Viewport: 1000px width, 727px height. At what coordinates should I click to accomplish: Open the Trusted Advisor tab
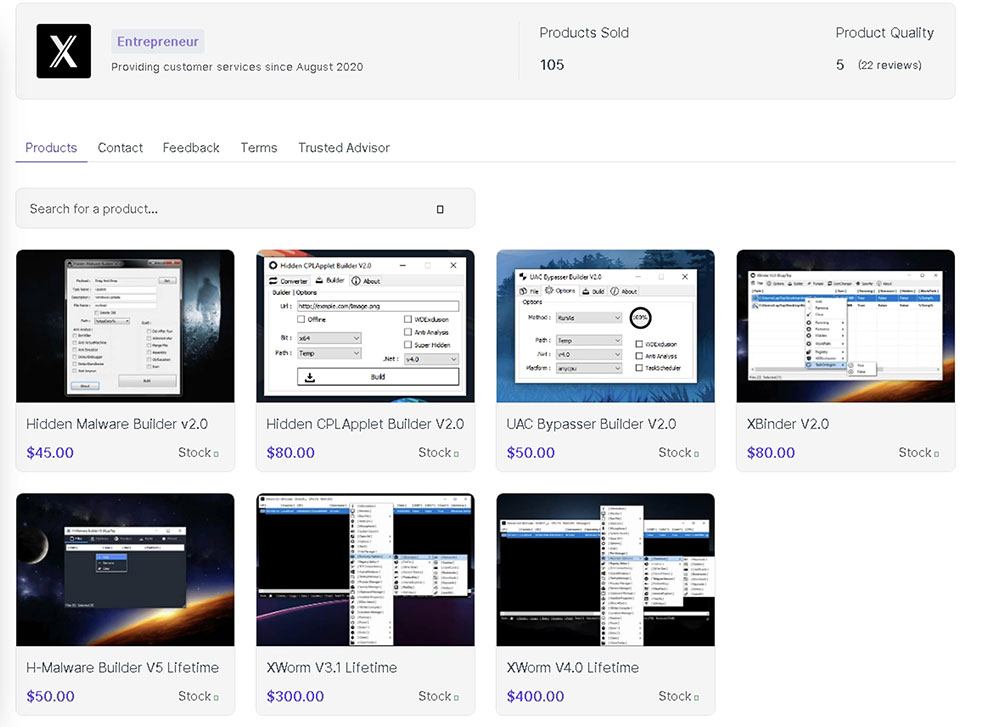343,148
